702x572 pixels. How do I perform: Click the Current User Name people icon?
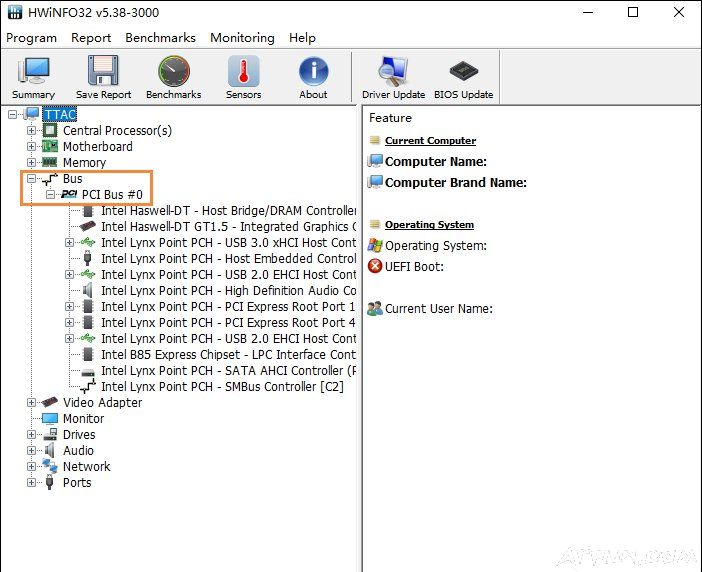coord(375,308)
